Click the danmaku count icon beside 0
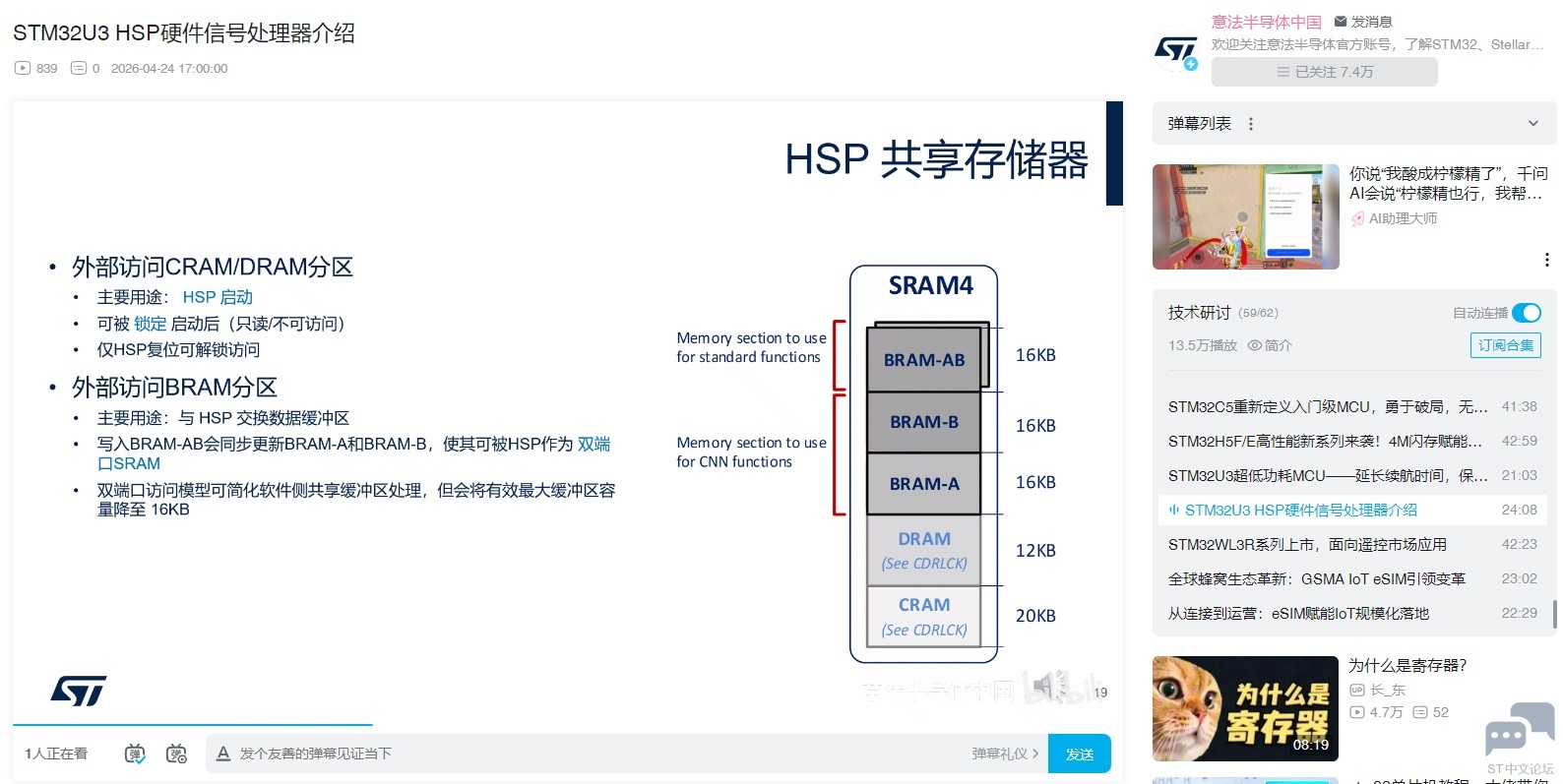1563x784 pixels. (x=79, y=69)
